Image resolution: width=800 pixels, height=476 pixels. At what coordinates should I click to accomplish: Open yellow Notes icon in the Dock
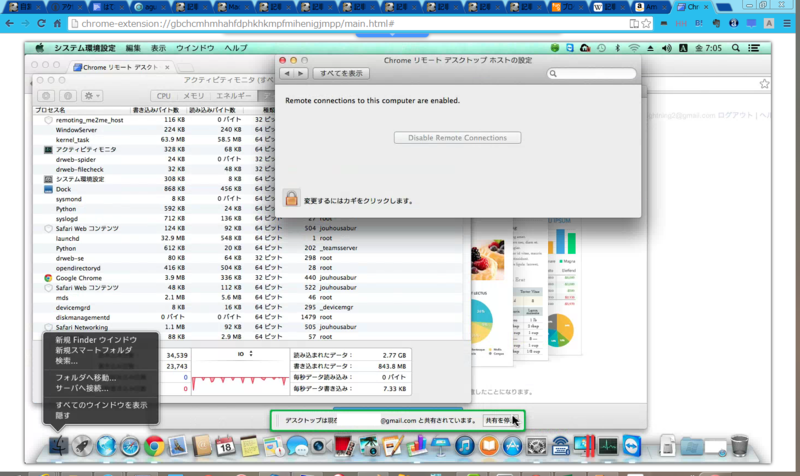coord(249,446)
